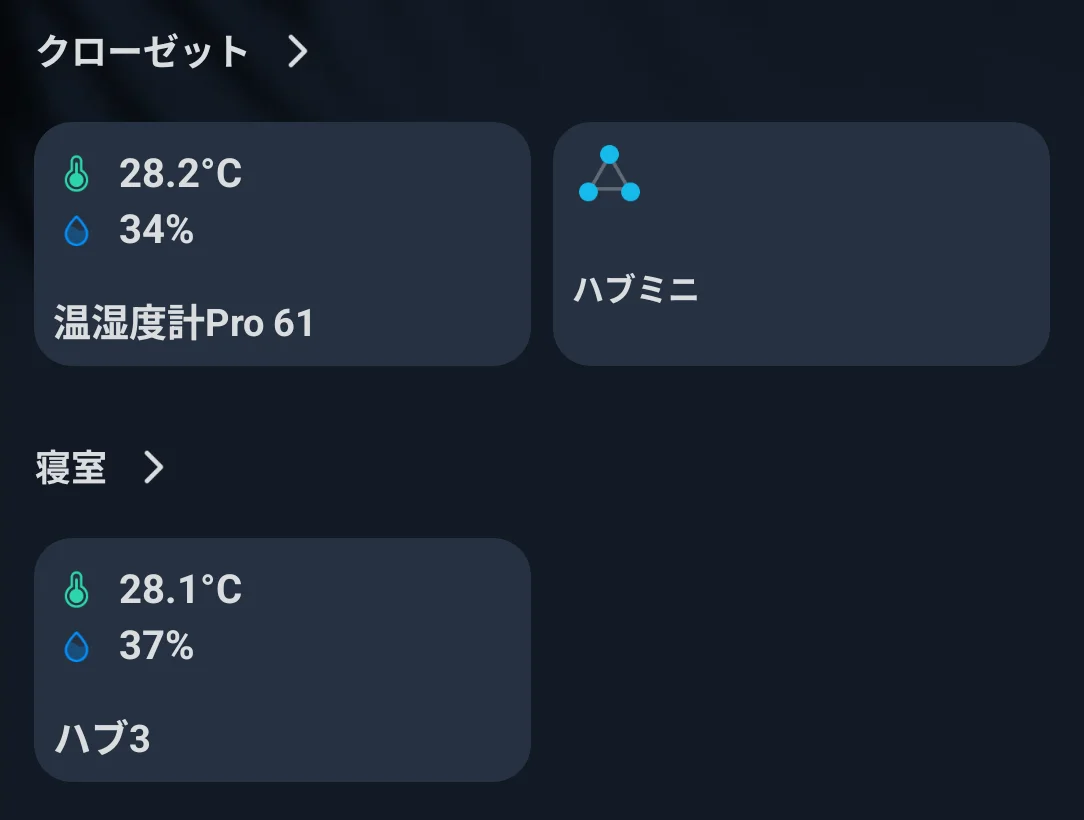Select the ハブミニ label text
The width and height of the screenshot is (1084, 820).
635,290
